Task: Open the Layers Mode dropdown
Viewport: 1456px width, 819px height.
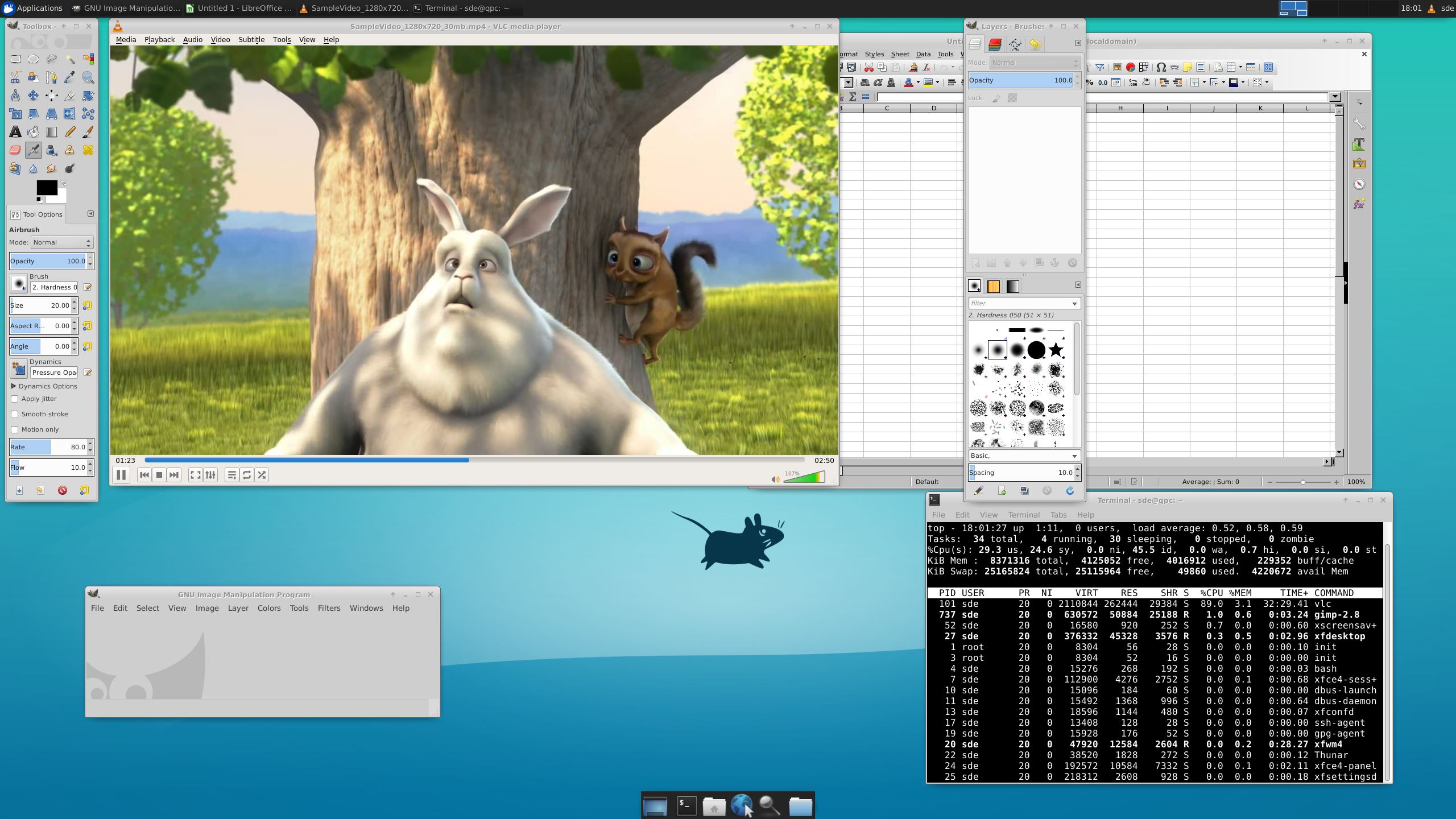Action: tap(1035, 63)
